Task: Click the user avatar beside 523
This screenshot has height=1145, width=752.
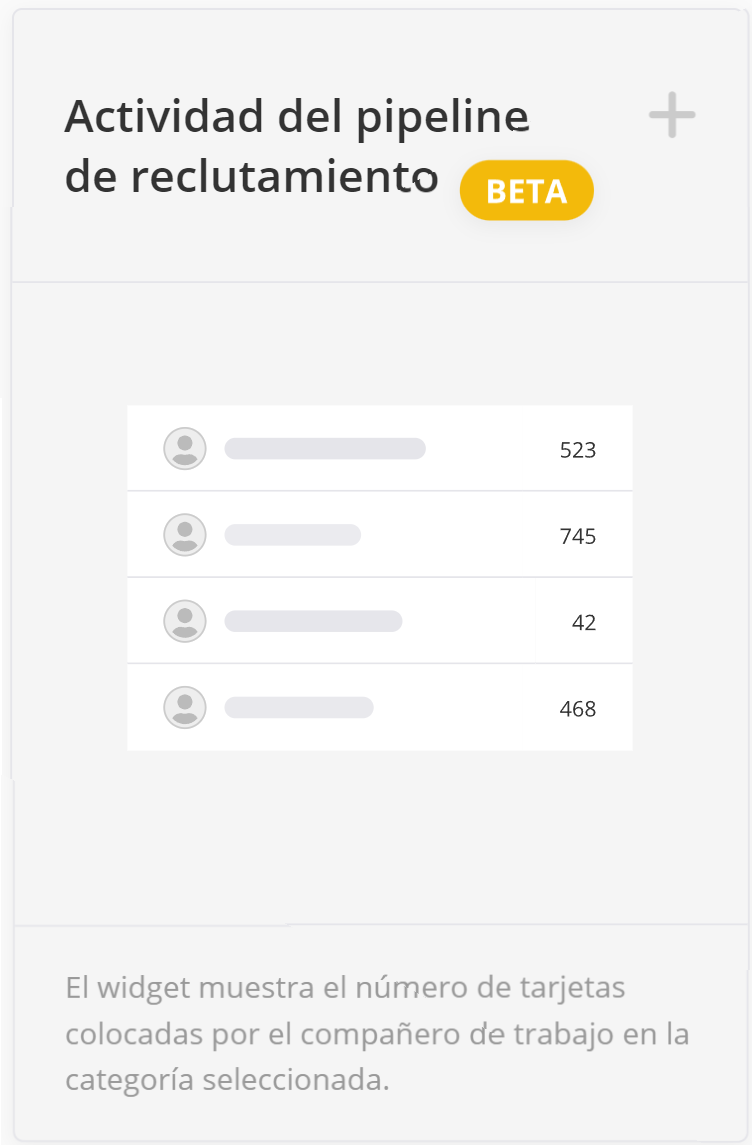Action: coord(185,449)
